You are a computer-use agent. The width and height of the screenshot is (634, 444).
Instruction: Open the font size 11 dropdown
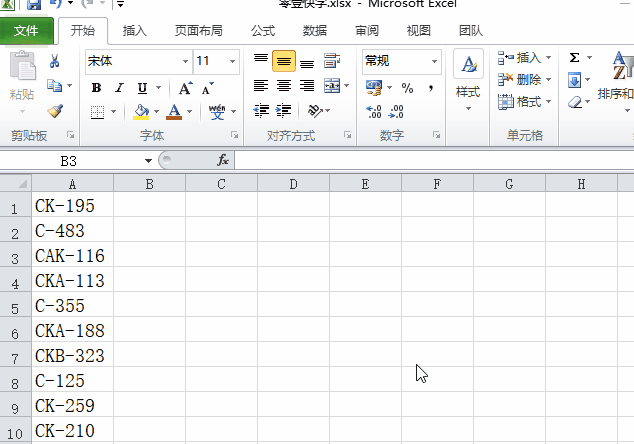coord(232,61)
